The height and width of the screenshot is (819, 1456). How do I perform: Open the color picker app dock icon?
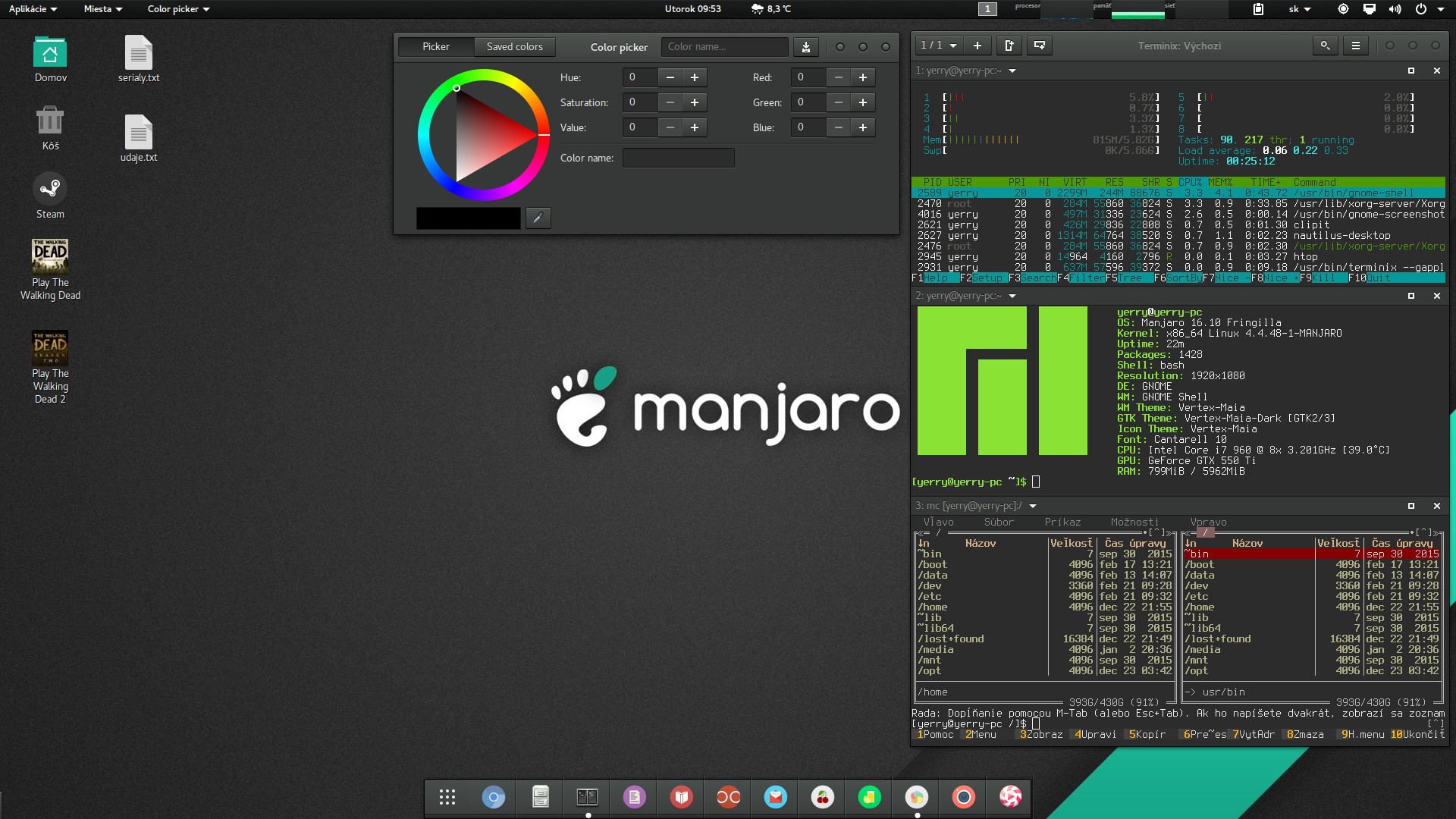pos(917,797)
